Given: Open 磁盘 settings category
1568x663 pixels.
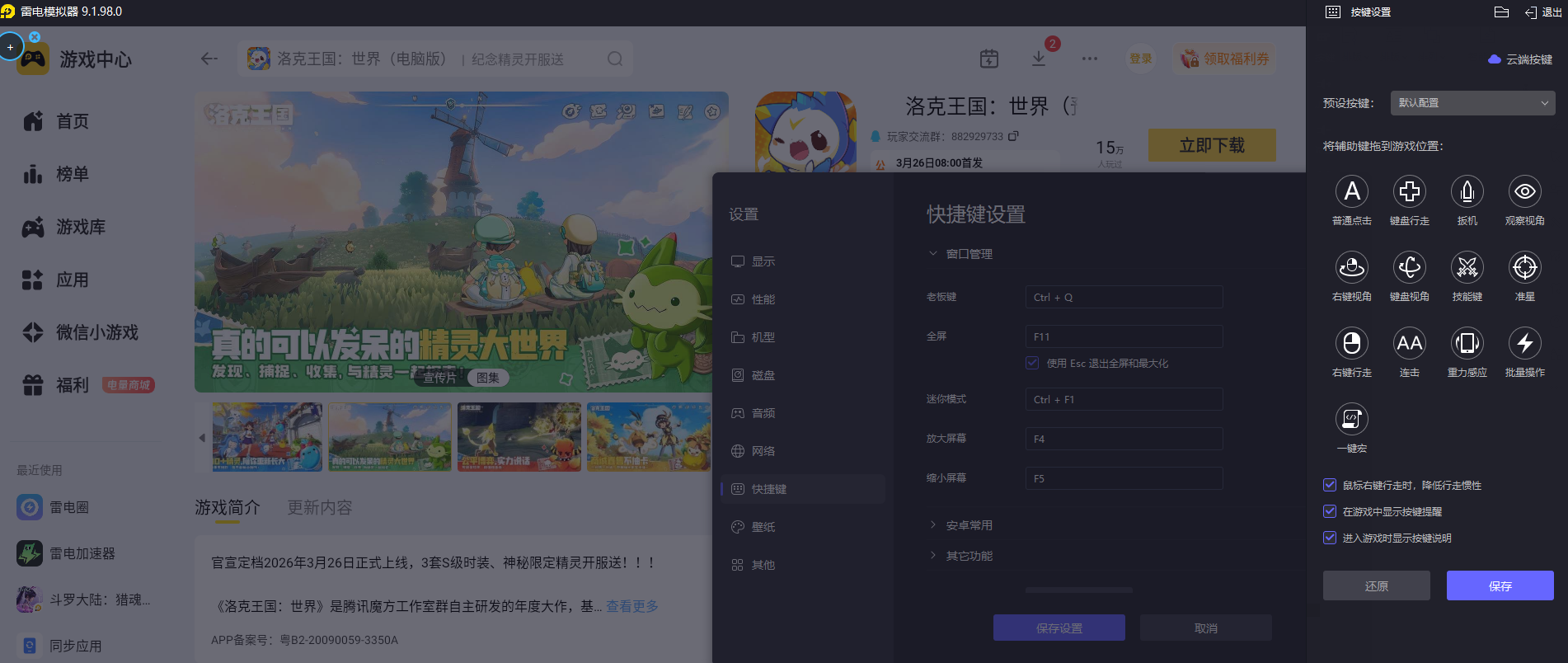Looking at the screenshot, I should 802,375.
